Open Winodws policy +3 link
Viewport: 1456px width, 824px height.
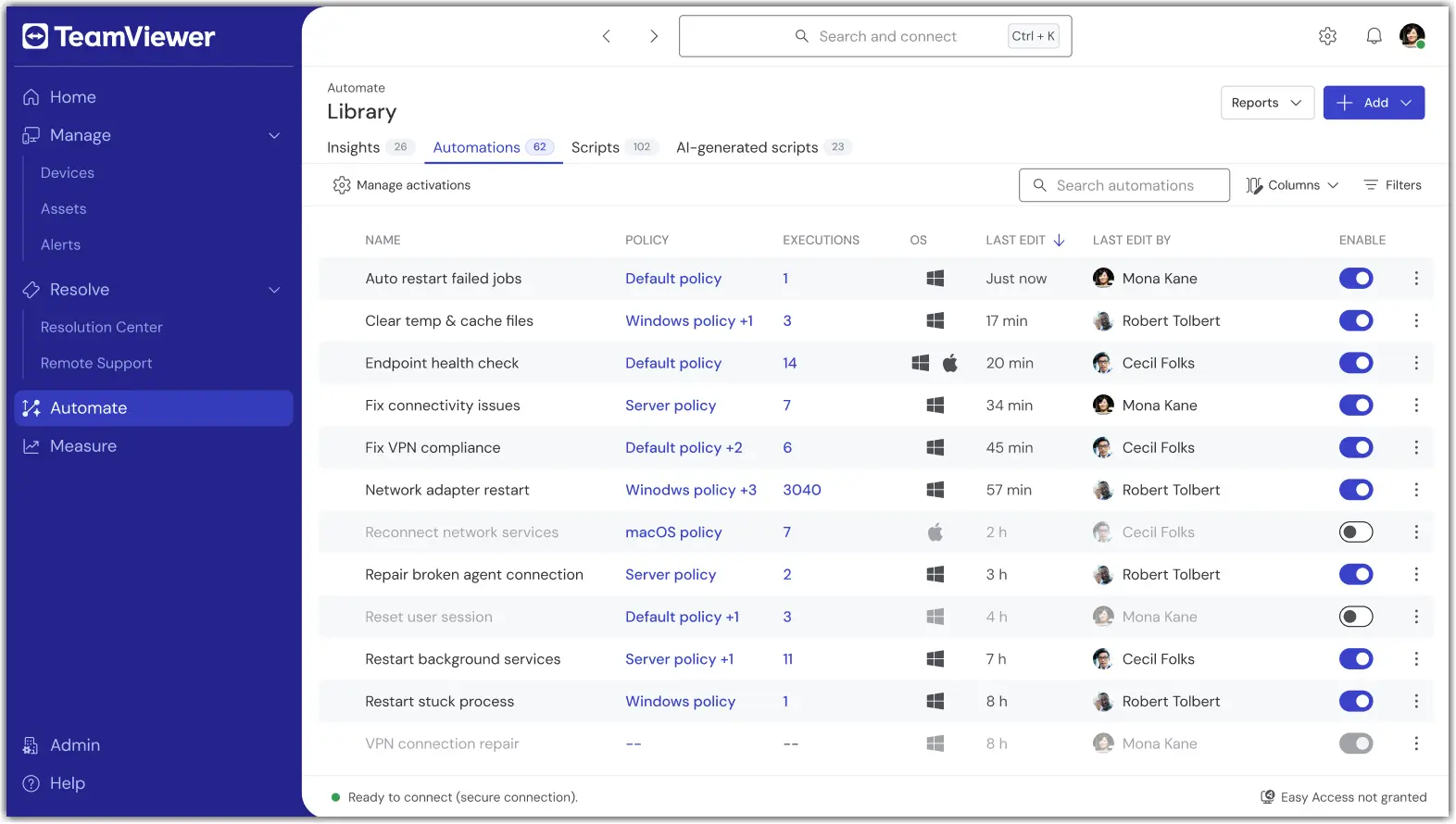pos(691,490)
